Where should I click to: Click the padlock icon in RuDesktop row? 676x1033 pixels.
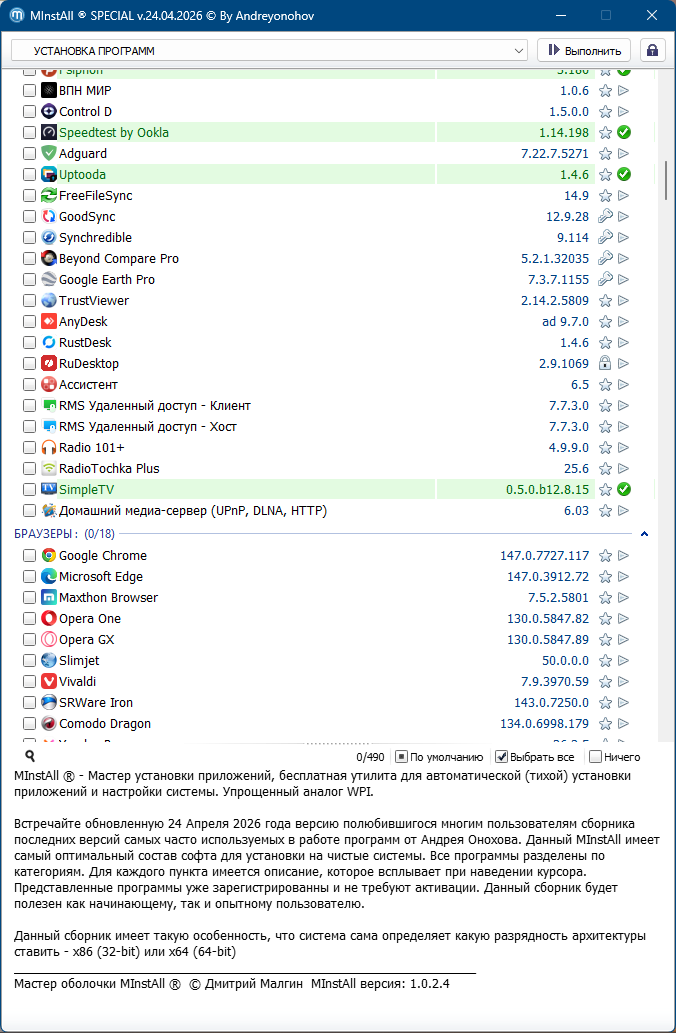pyautogui.click(x=605, y=364)
